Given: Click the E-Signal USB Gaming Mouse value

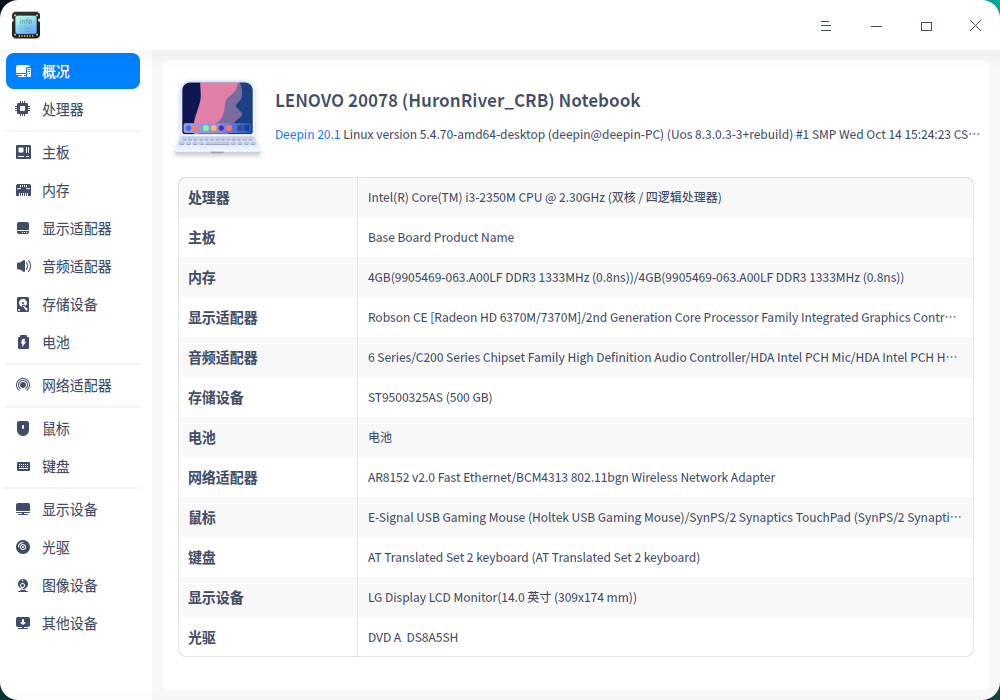Looking at the screenshot, I should coord(665,518).
